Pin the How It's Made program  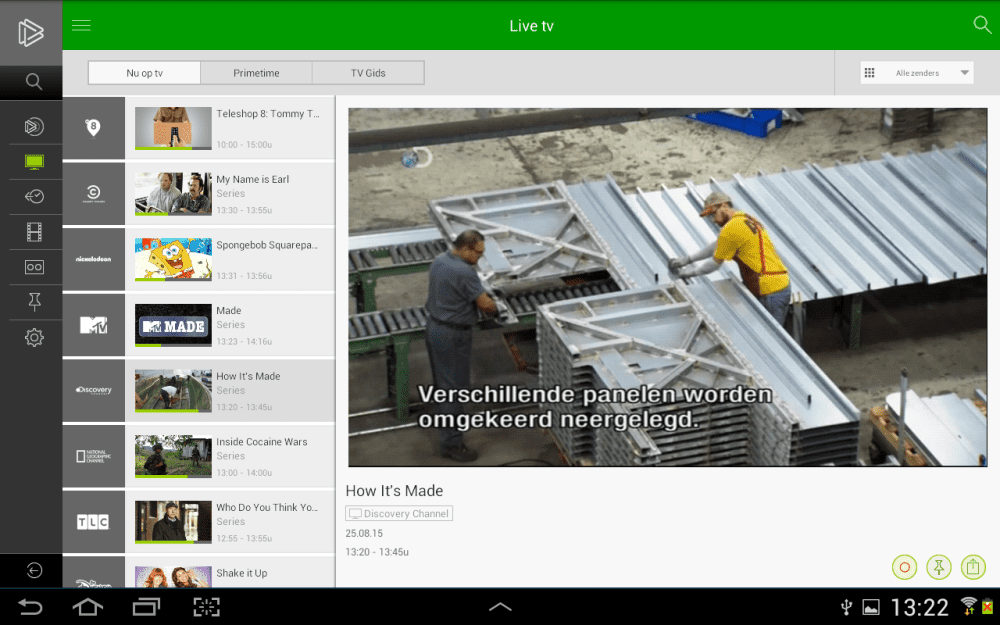(938, 567)
